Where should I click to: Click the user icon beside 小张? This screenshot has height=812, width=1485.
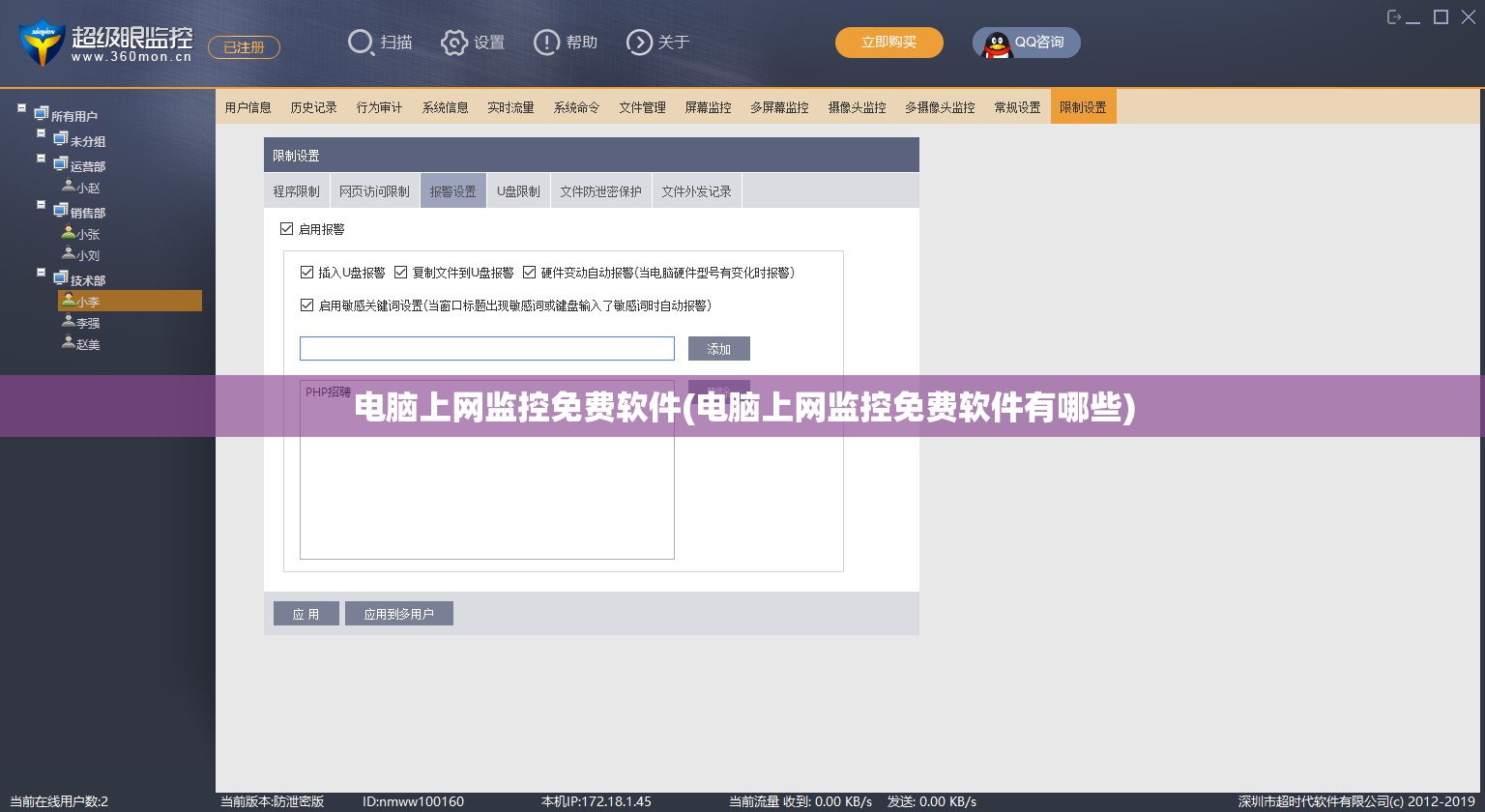[69, 232]
